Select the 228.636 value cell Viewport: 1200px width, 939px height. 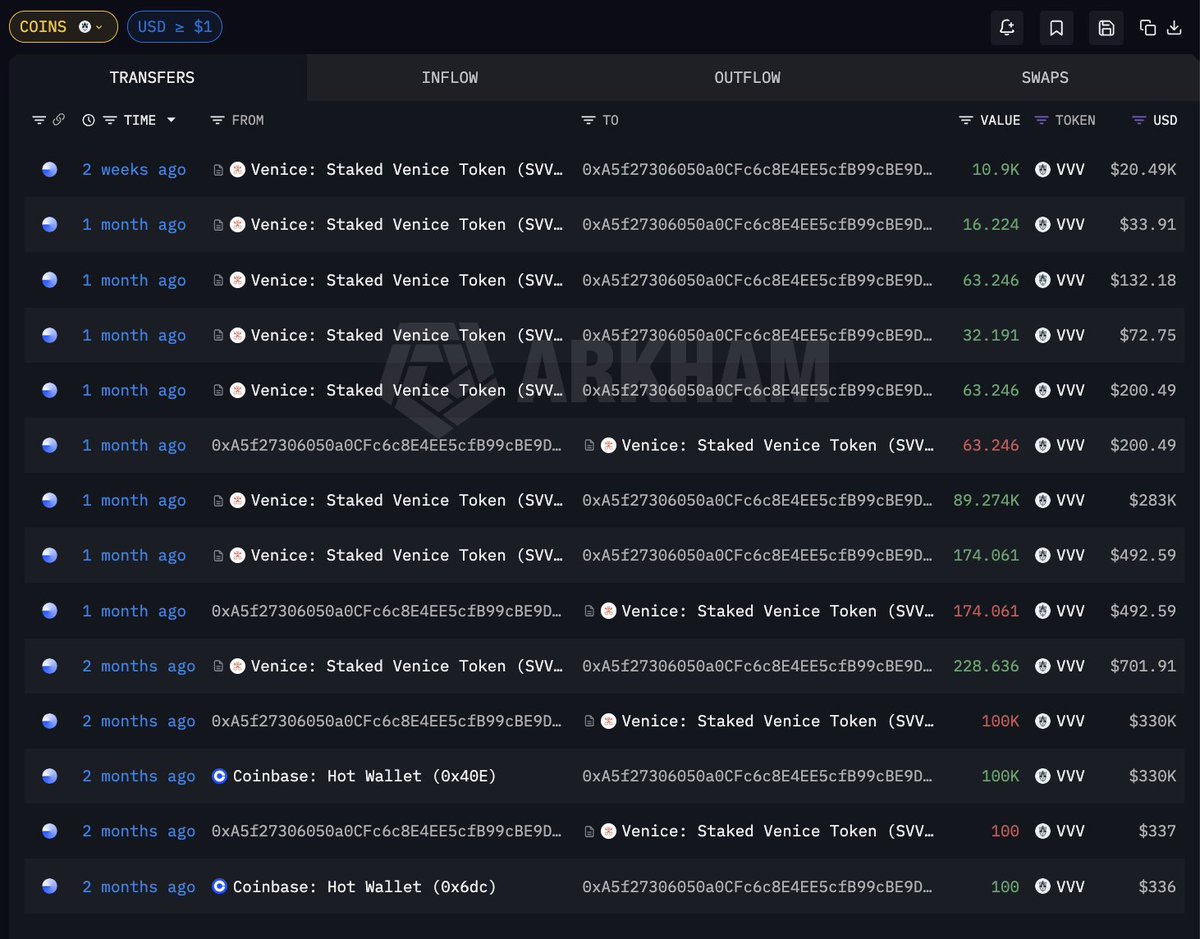coord(986,666)
